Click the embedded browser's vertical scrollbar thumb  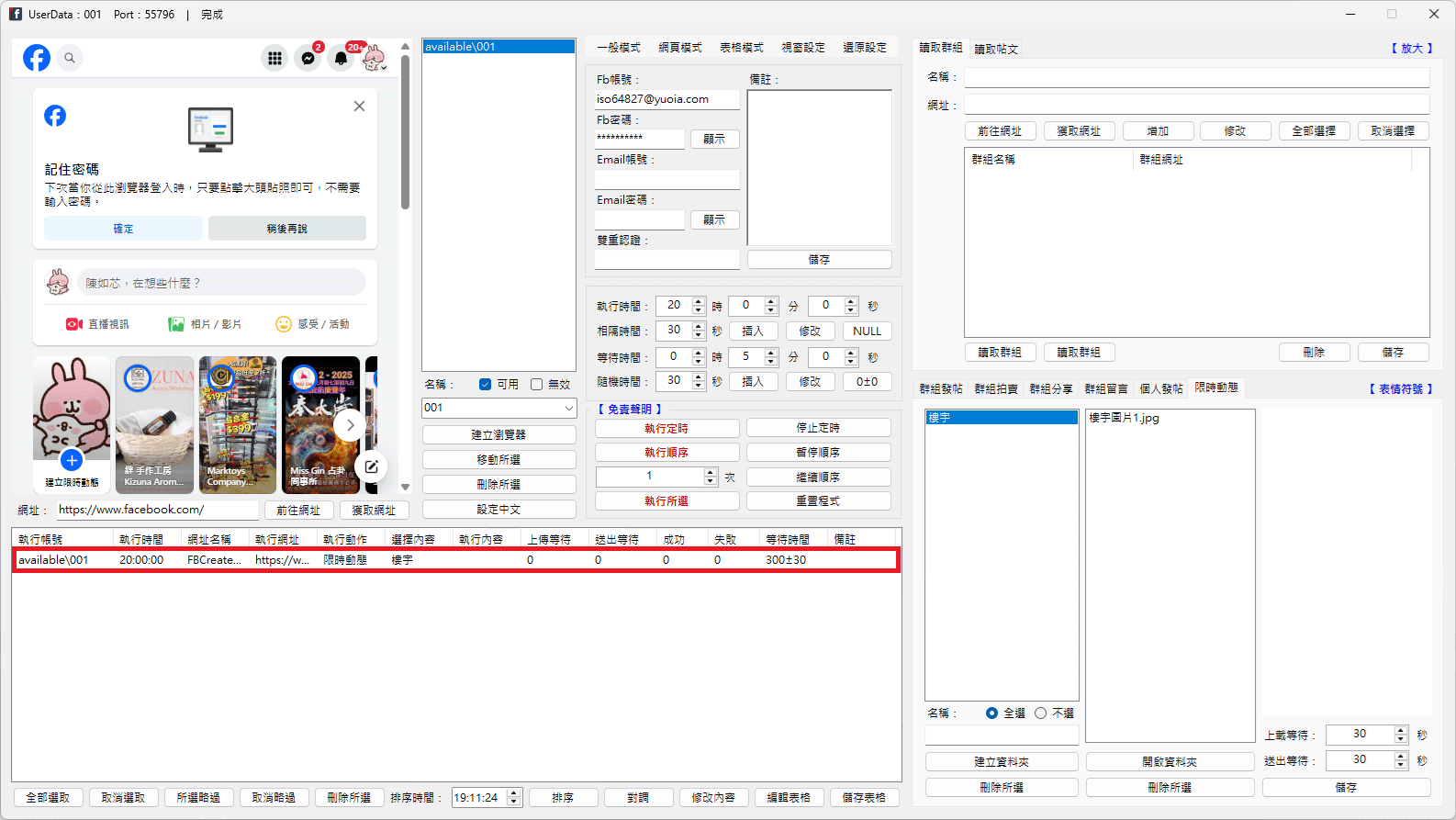405,130
